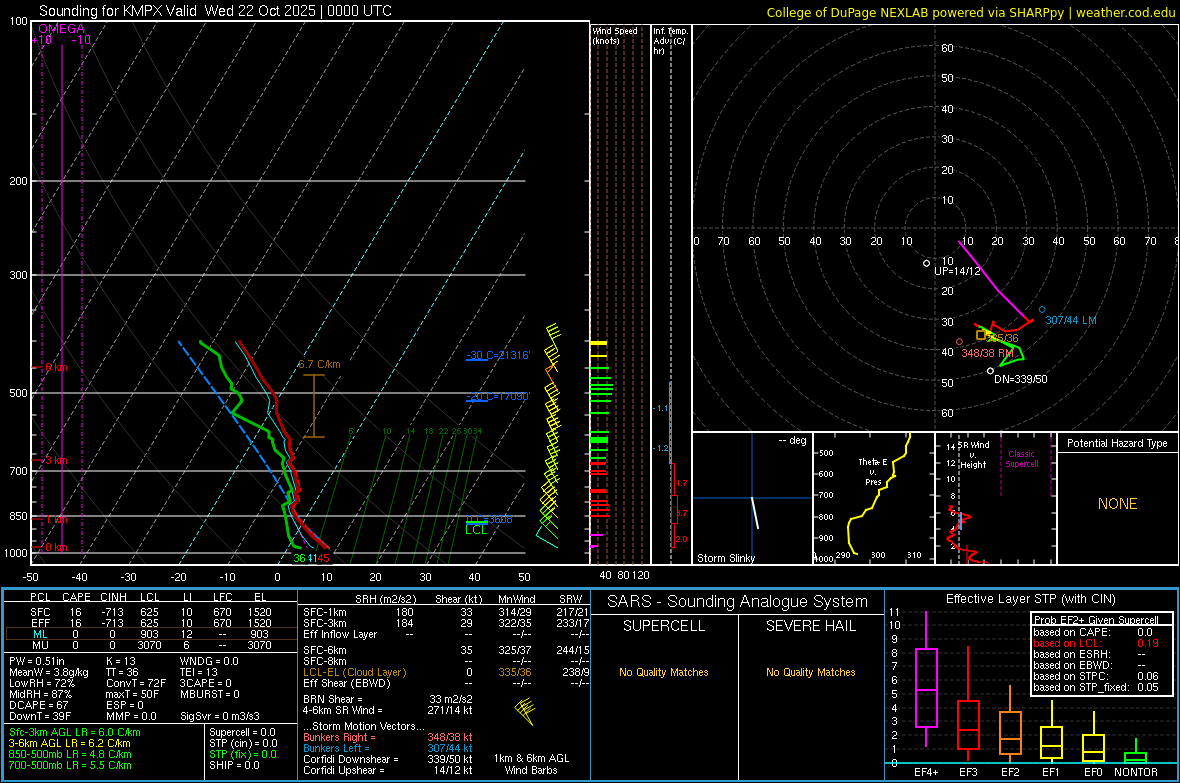Click the green LCL label on skew-T

click(476, 530)
